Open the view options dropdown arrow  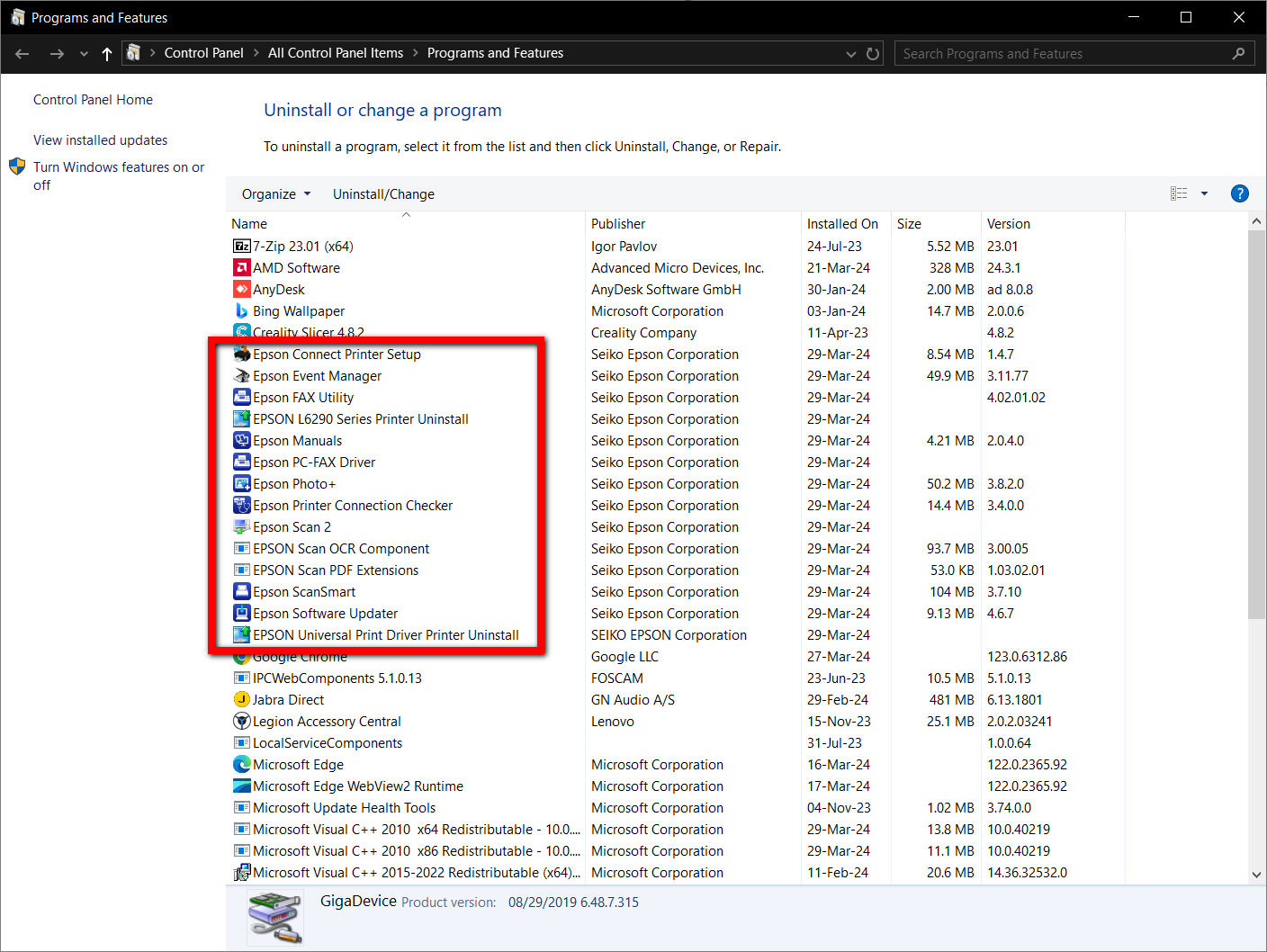pos(1204,193)
